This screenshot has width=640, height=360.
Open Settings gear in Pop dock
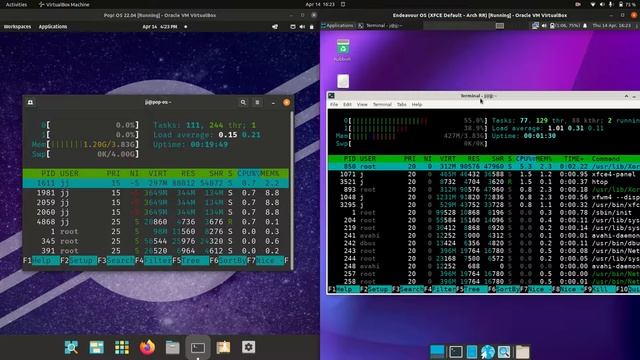[249, 347]
